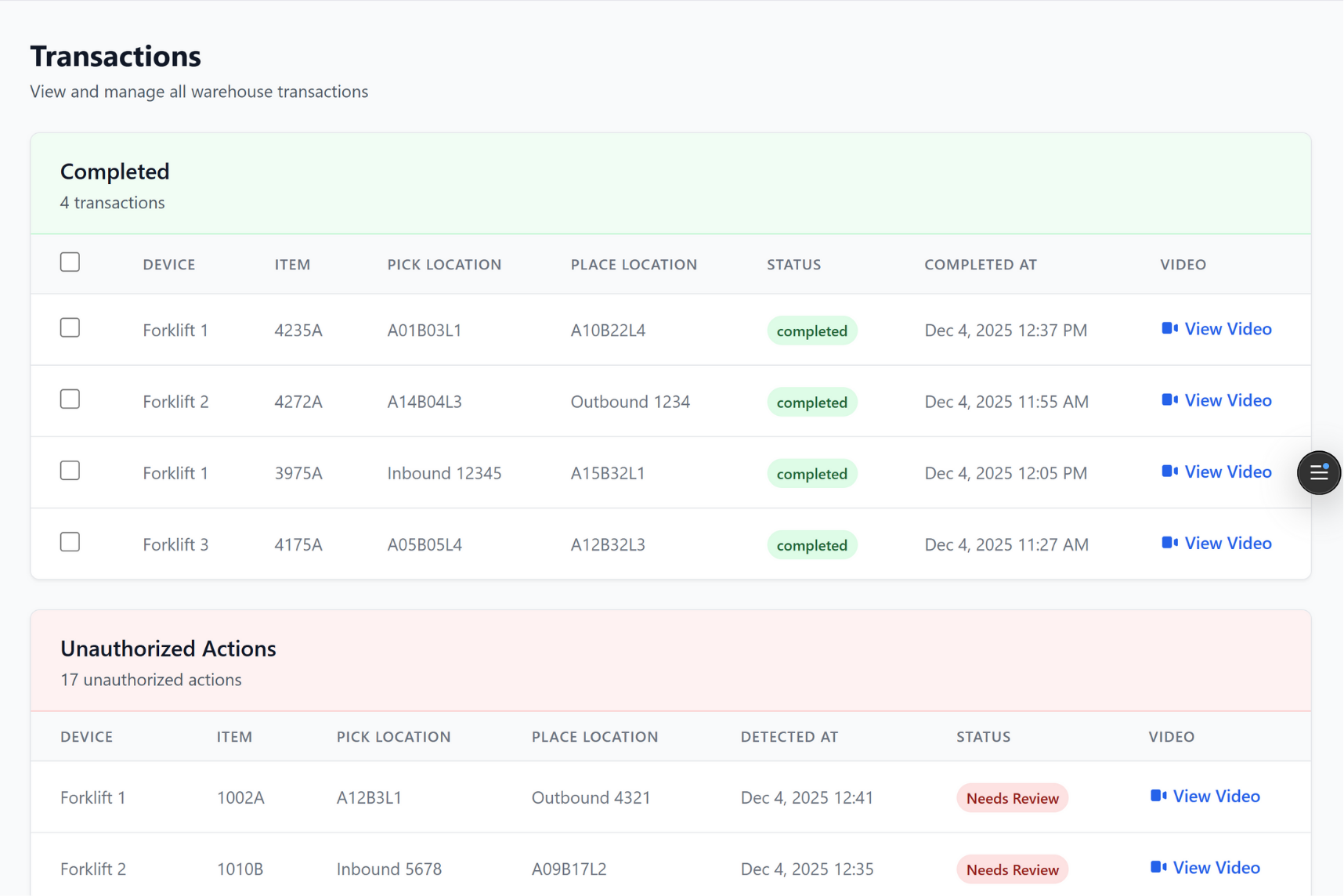Click the Needs Review badge for item 1002A
This screenshot has width=1344, height=896.
pos(1012,798)
